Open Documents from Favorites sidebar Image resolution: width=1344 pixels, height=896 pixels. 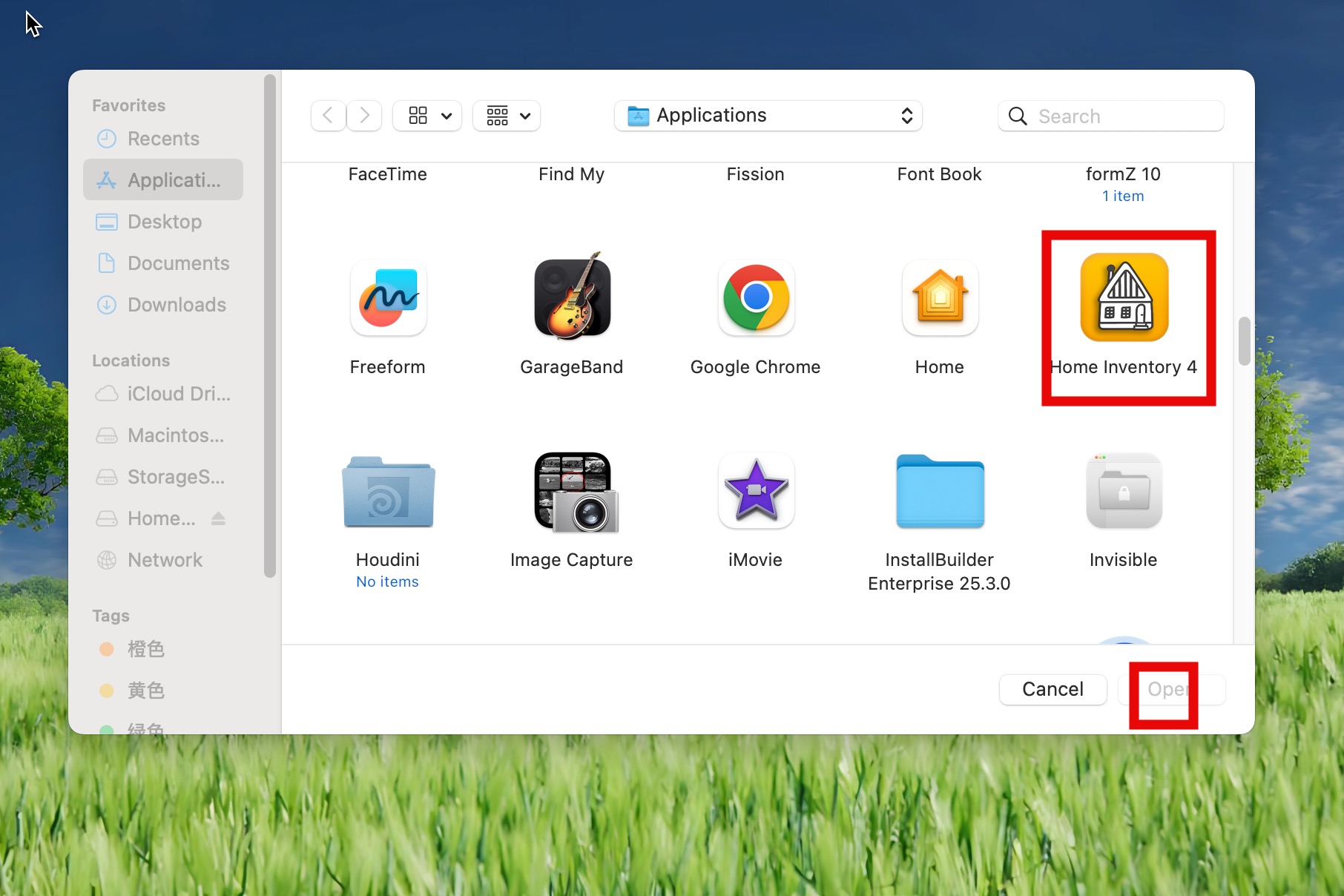click(178, 263)
